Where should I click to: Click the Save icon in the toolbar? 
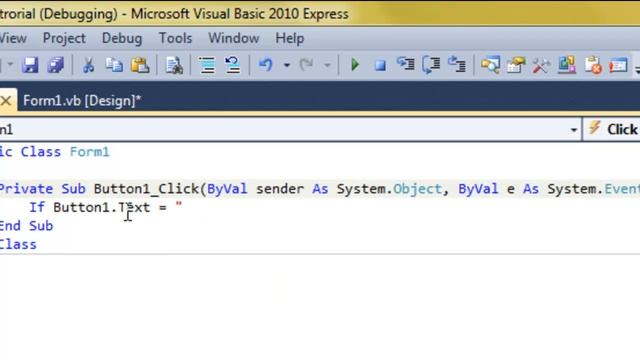(x=30, y=65)
